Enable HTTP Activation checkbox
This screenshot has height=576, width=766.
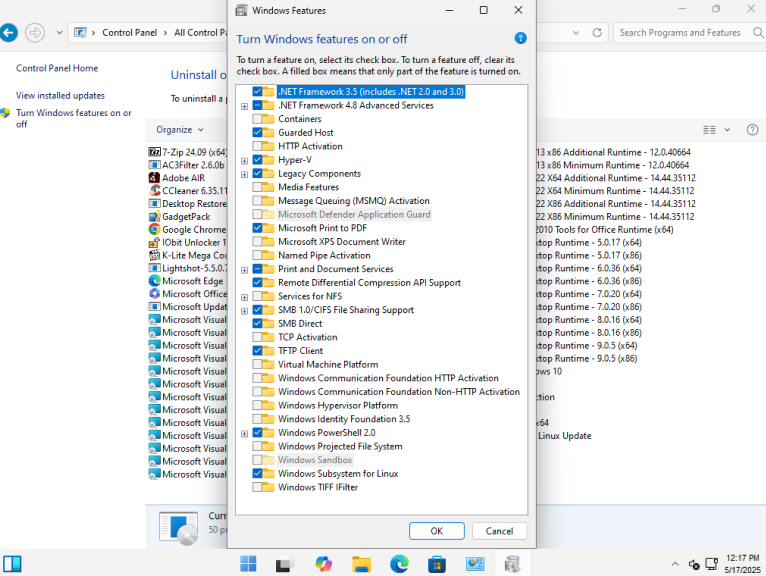click(257, 146)
